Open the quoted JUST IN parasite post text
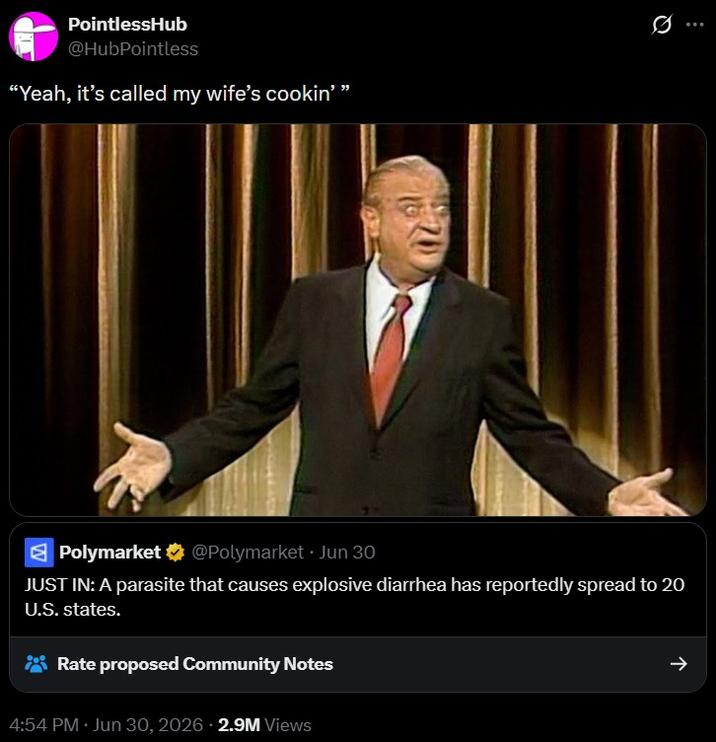Screen dimensions: 716x742 [354, 597]
